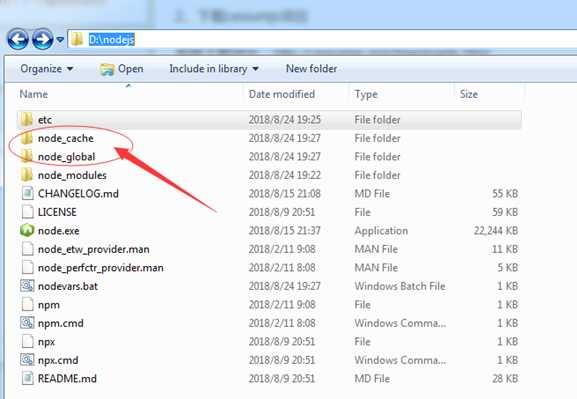Select the file name CHANGELOG.md
The width and height of the screenshot is (577, 399).
tap(78, 194)
